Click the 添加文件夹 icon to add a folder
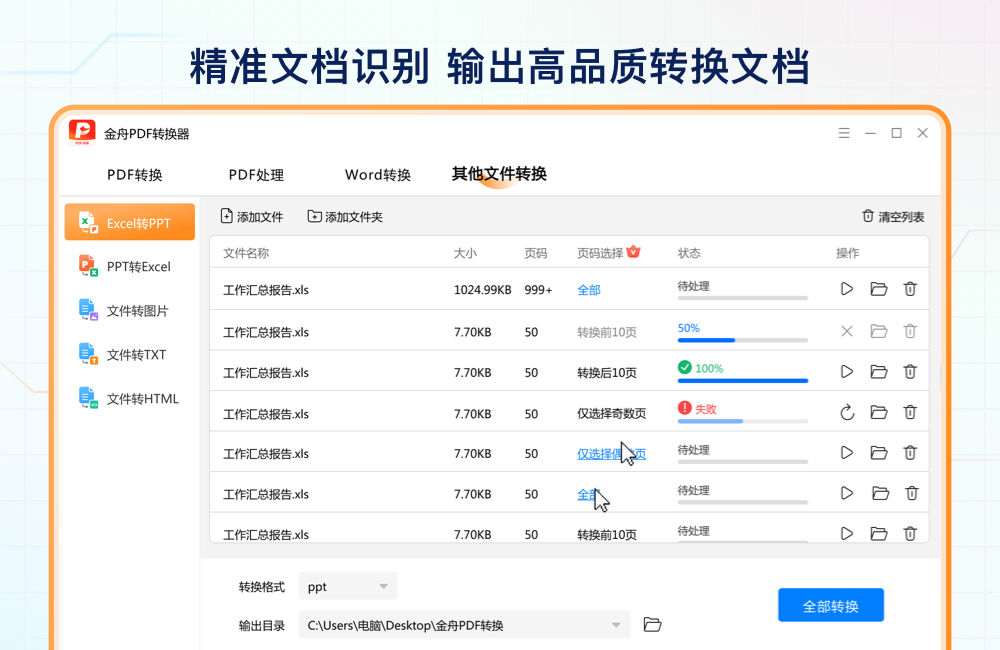This screenshot has width=1000, height=650. [313, 216]
